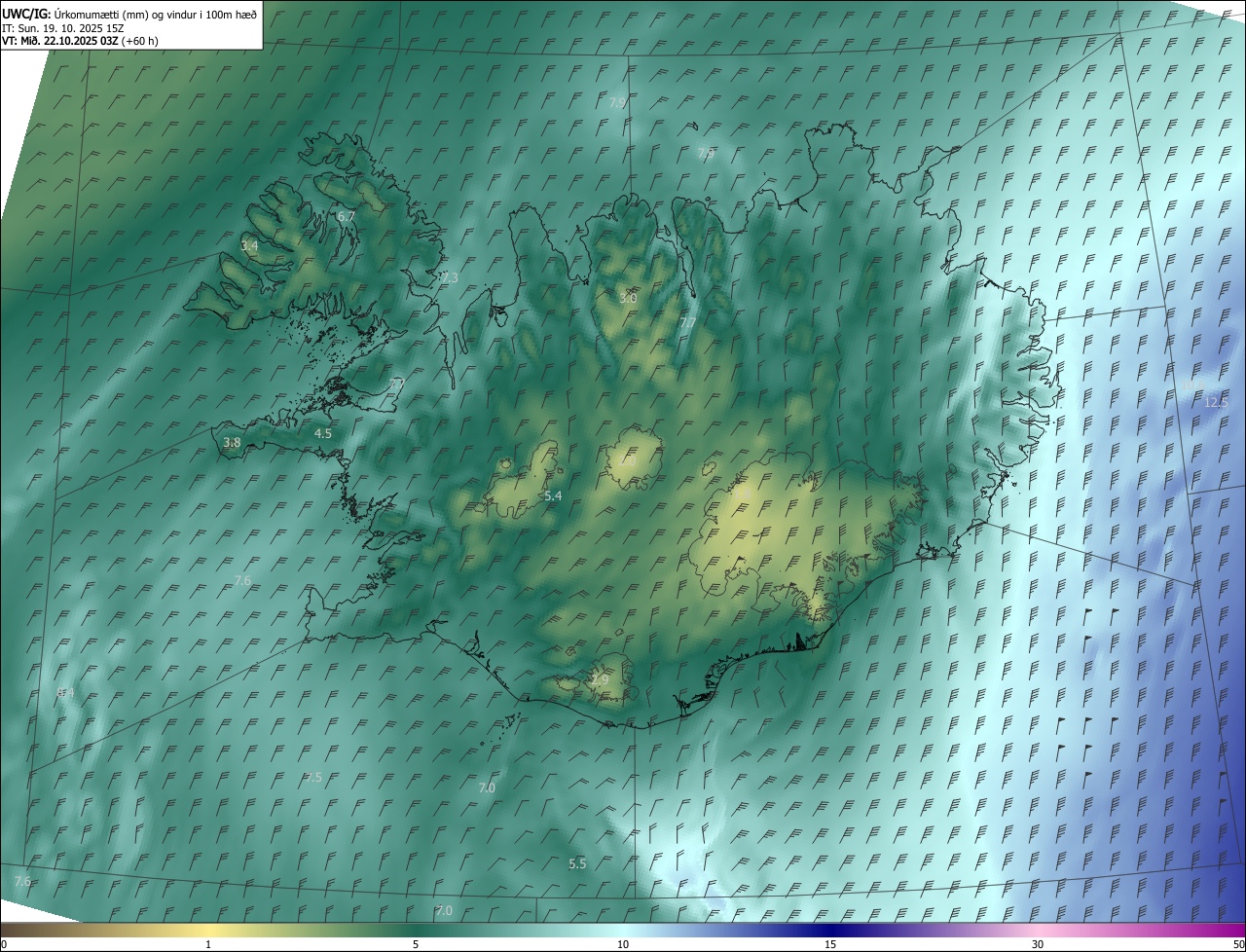The height and width of the screenshot is (952, 1246).
Task: Click the title 'Úrkomumætti (mm) og vindur í 100m hæð'
Action: click(155, 14)
